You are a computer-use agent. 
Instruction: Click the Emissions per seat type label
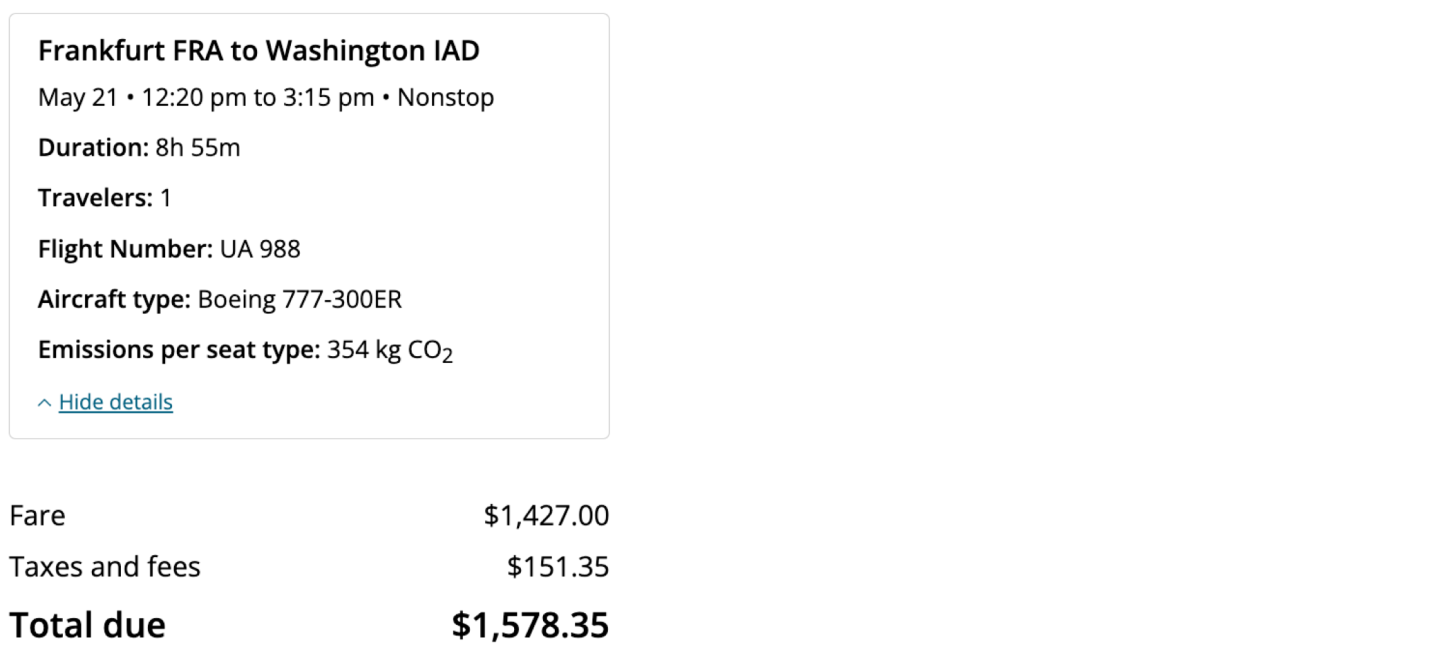pos(179,350)
